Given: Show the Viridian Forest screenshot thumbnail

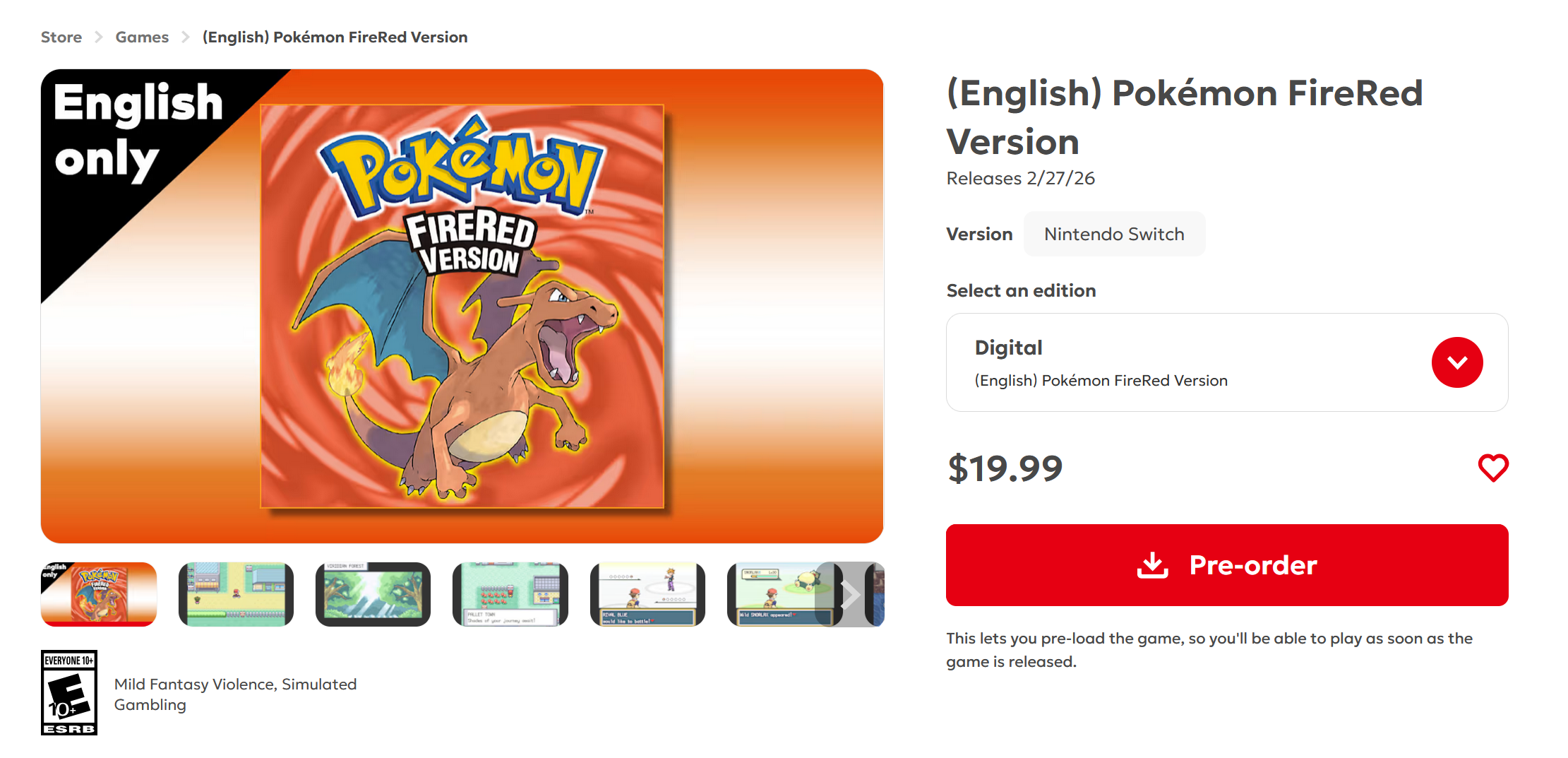Looking at the screenshot, I should pos(373,594).
